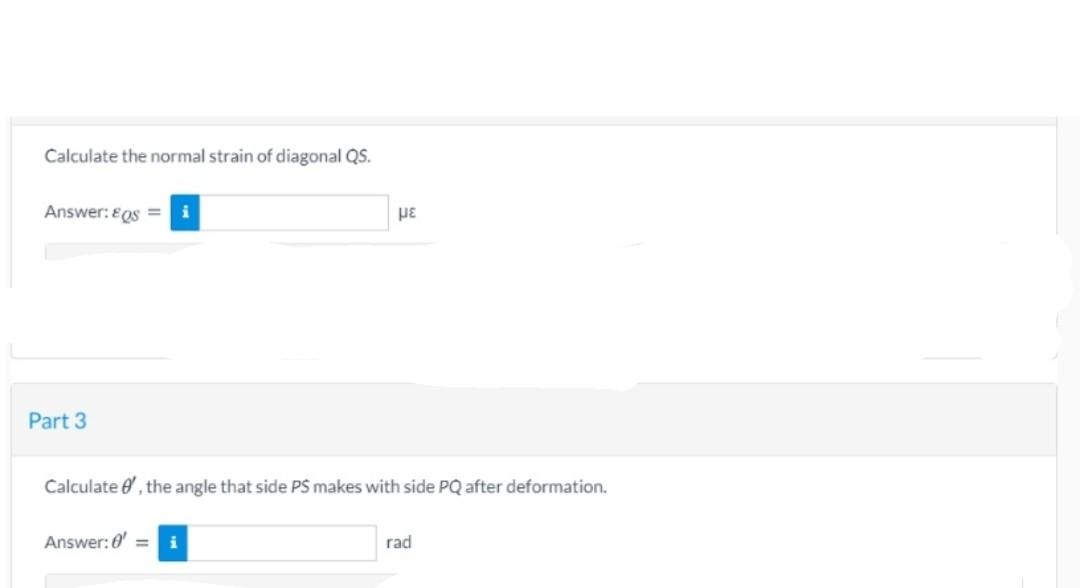Select the Part 3 heading
Screen dimensions: 1080x588
(57, 421)
